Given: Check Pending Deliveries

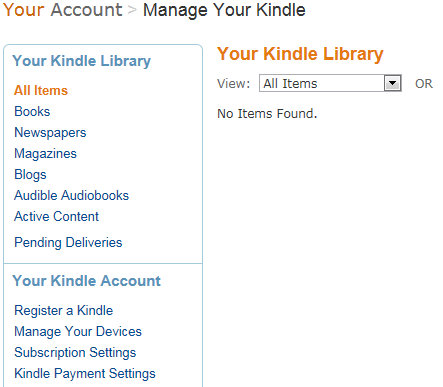Looking at the screenshot, I should click(x=68, y=242).
